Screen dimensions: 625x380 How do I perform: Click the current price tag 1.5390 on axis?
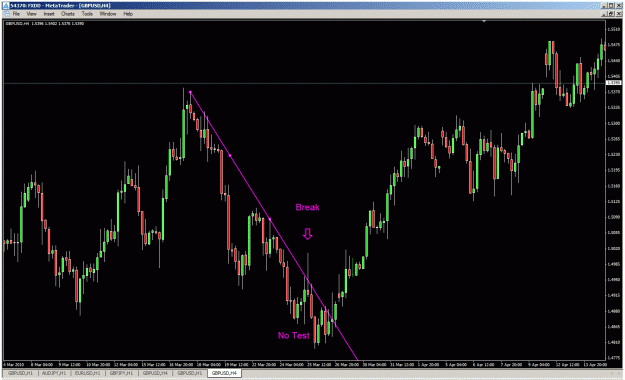click(613, 83)
